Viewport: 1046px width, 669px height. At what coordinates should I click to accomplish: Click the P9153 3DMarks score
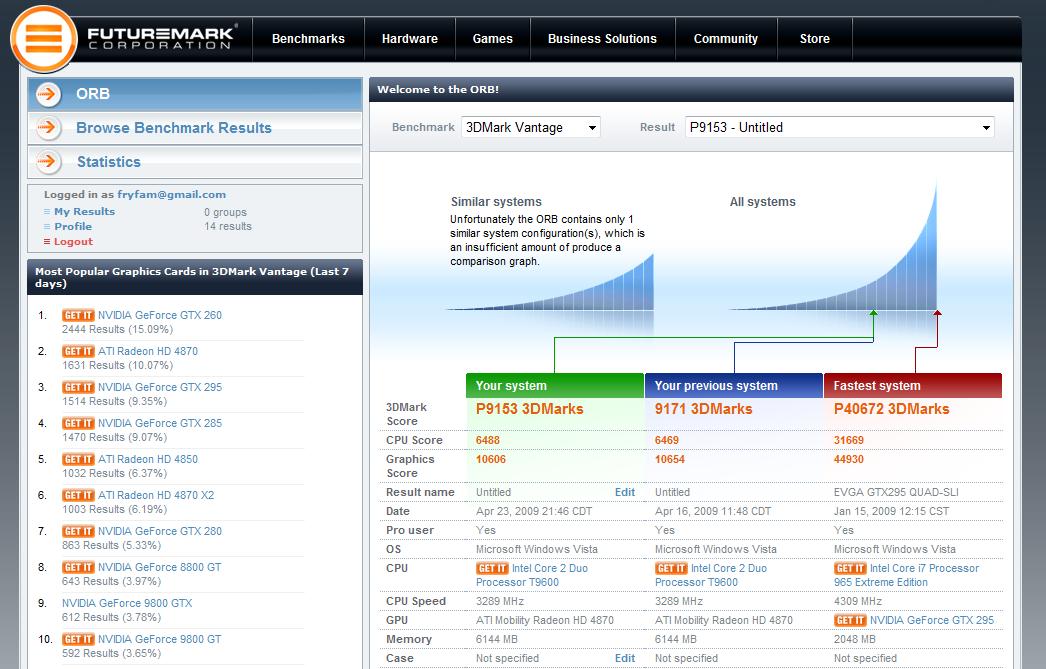click(530, 410)
